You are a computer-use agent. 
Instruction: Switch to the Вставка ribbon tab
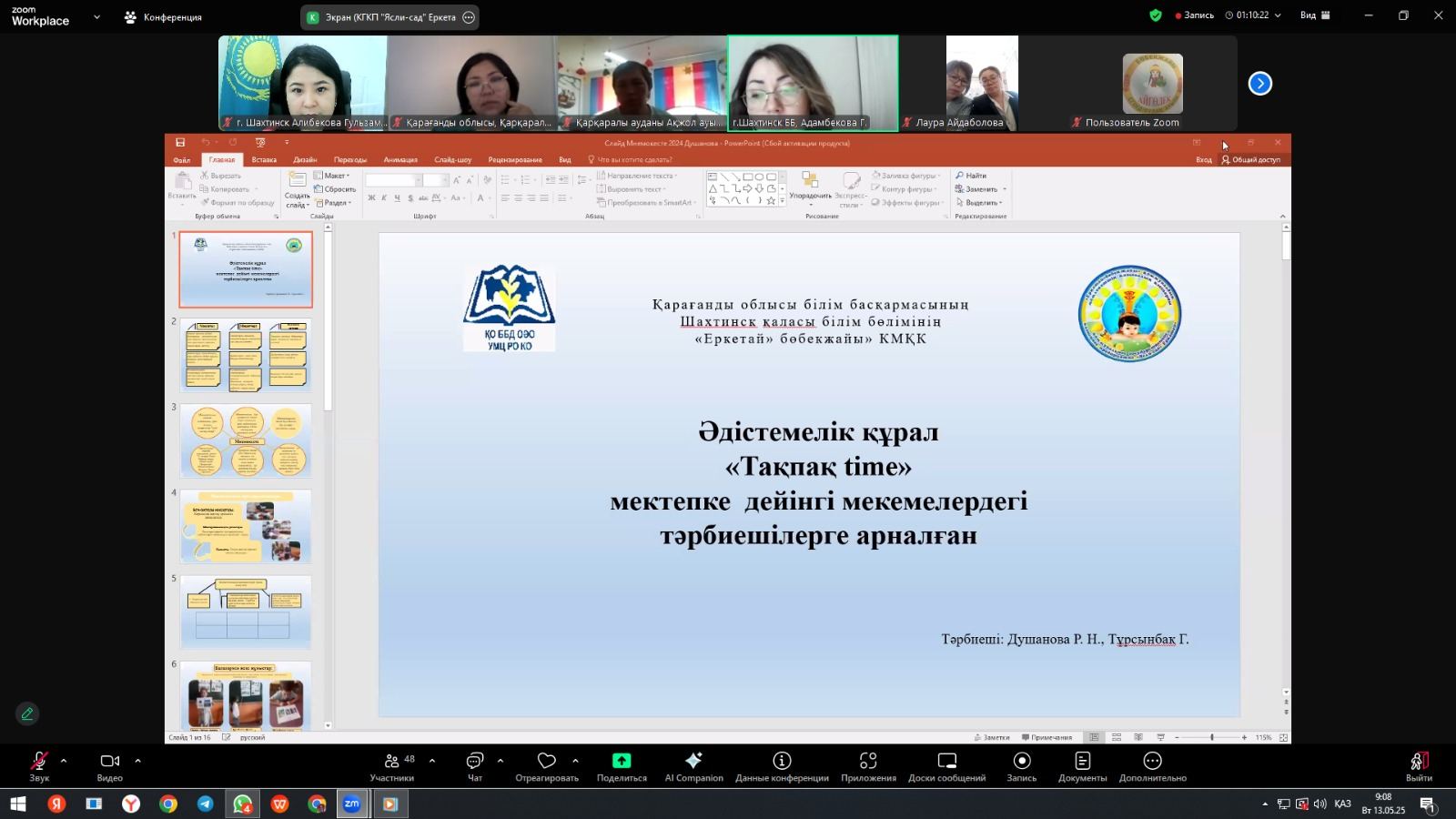(264, 158)
